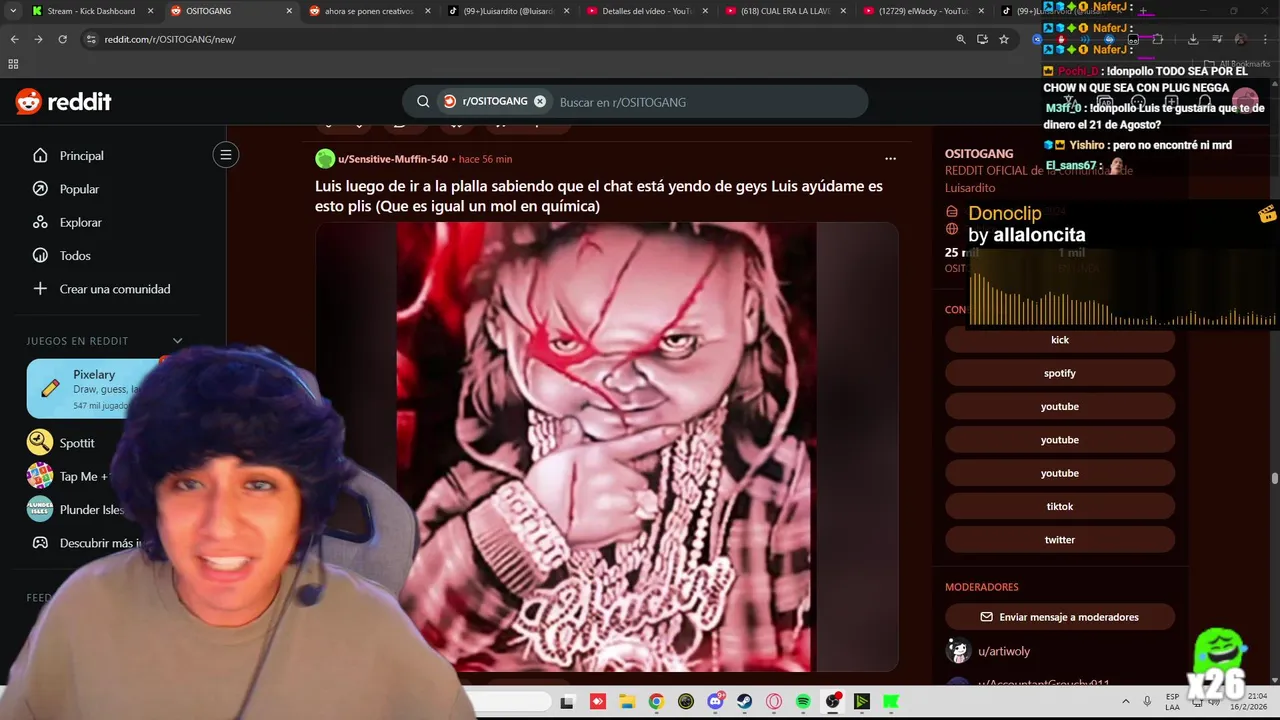Open File Explorer from the taskbar
1280x720 pixels.
[x=626, y=702]
